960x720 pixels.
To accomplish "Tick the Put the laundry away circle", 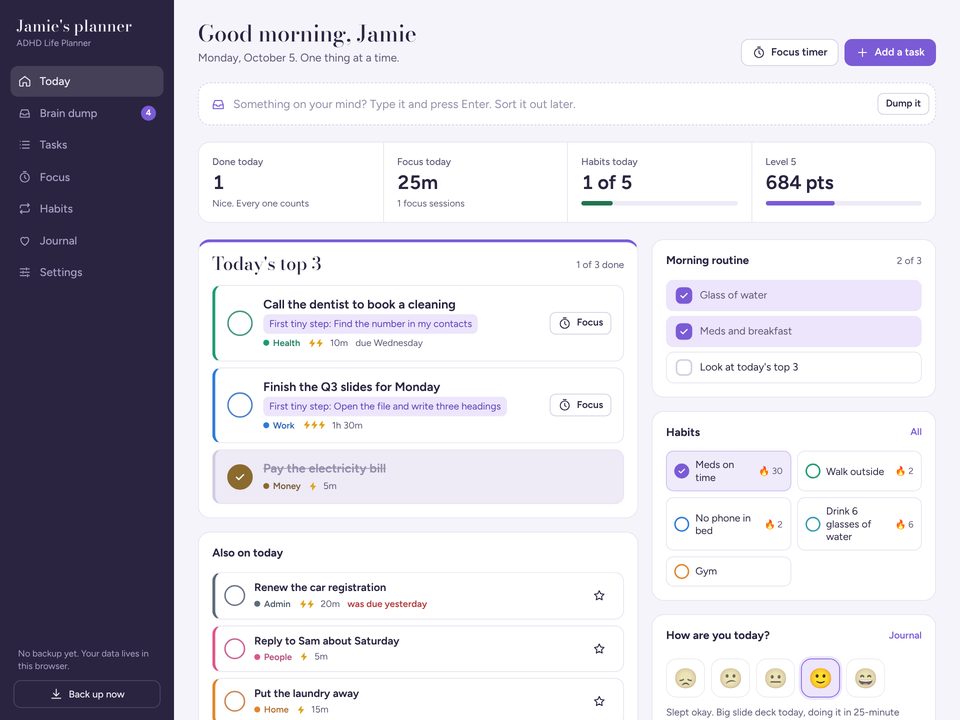I will pyautogui.click(x=234, y=701).
